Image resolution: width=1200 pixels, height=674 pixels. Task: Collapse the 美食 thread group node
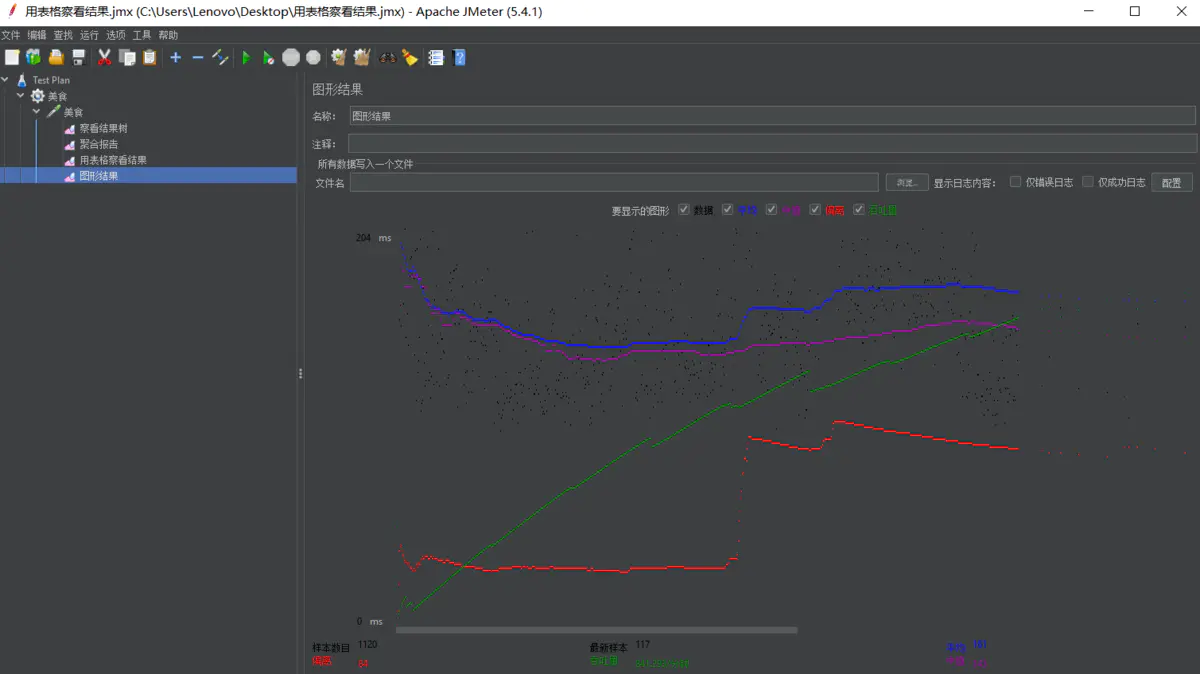(x=21, y=96)
